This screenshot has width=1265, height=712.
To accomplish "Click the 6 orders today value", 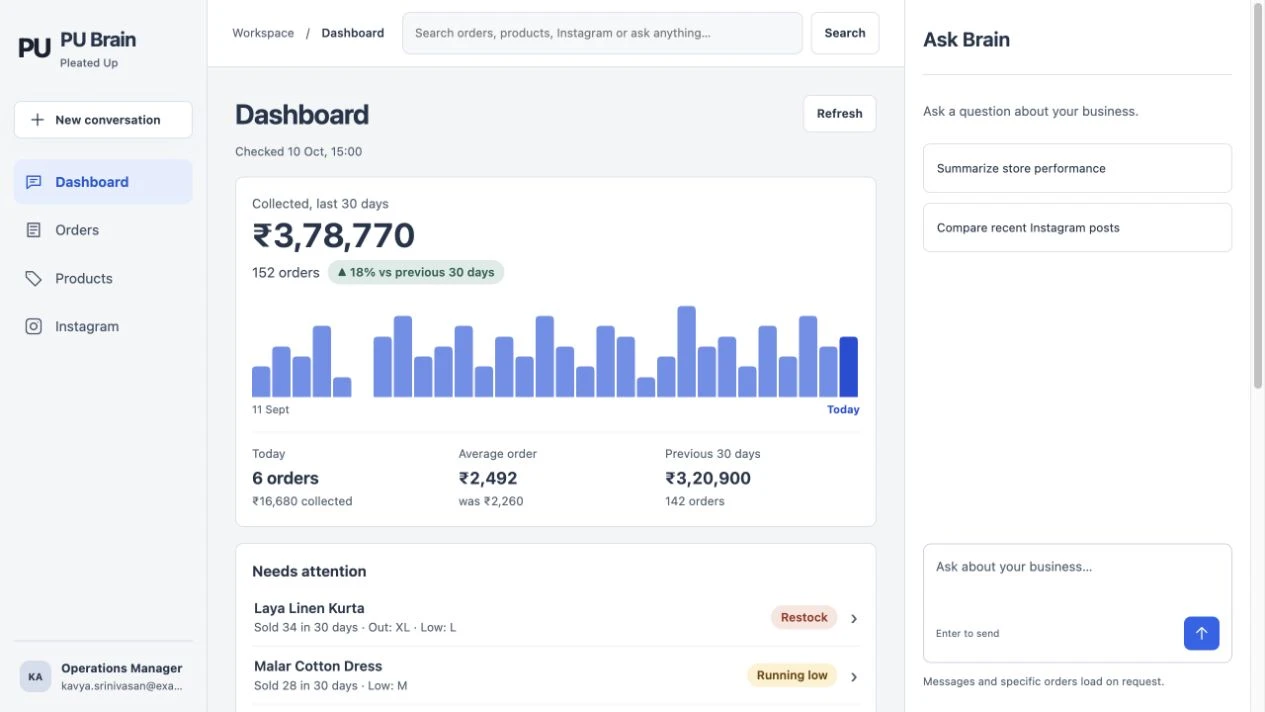I will click(285, 478).
